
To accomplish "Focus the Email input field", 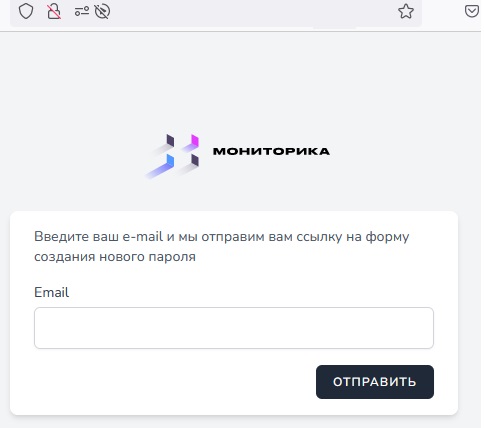I will point(234,328).
